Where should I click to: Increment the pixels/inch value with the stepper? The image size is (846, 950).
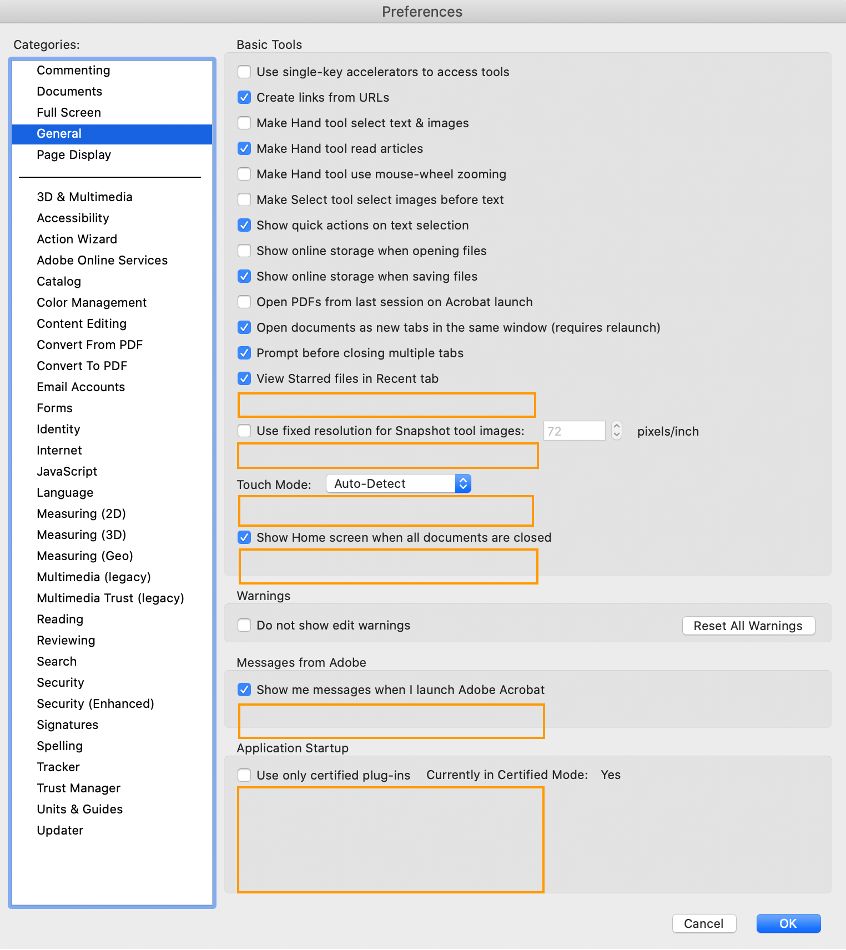[x=616, y=426]
